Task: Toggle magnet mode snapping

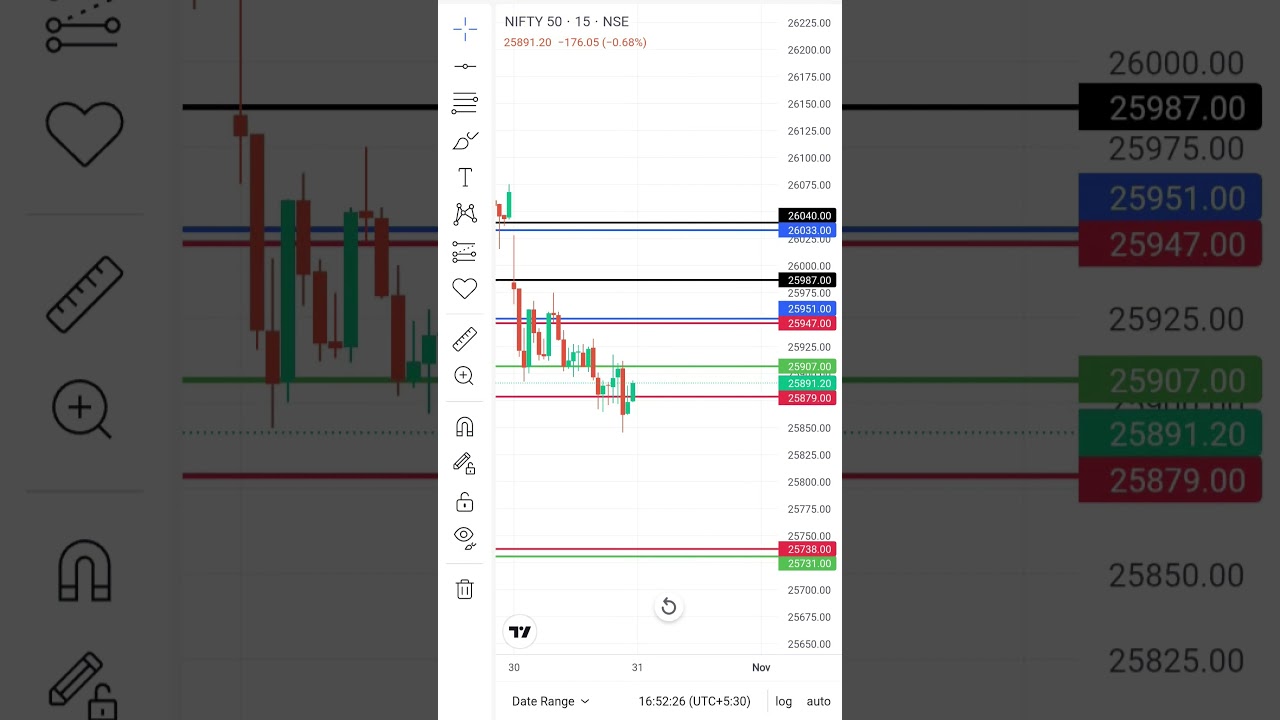Action: pyautogui.click(x=465, y=427)
